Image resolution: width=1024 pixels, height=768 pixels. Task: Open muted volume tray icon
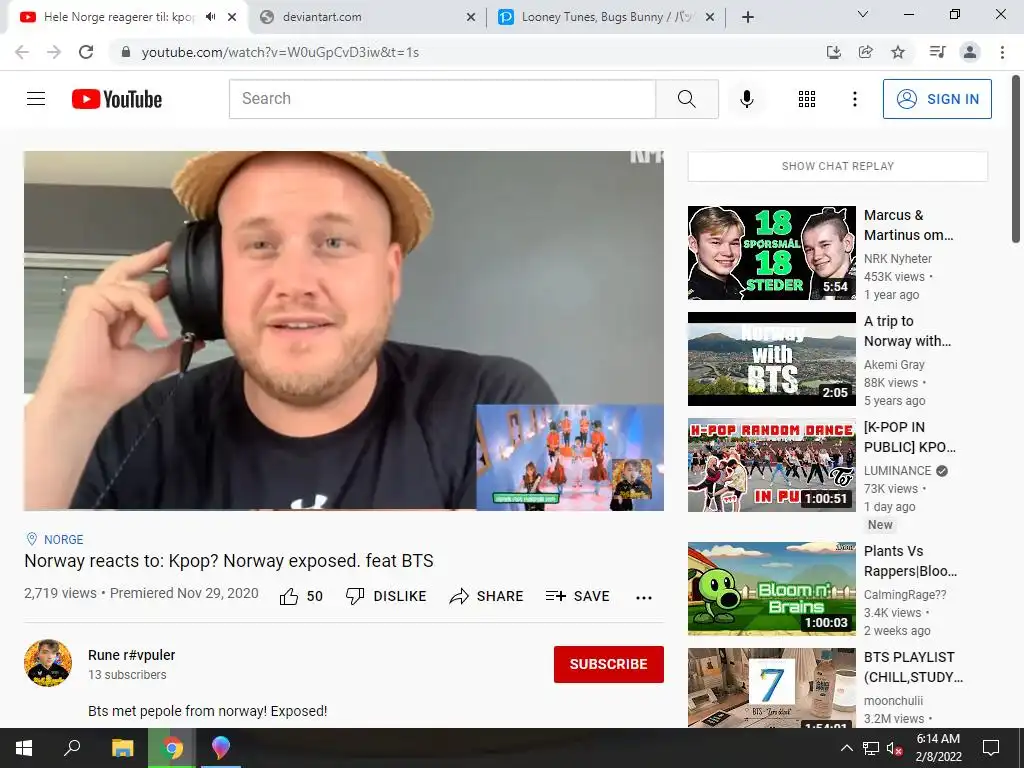click(894, 748)
